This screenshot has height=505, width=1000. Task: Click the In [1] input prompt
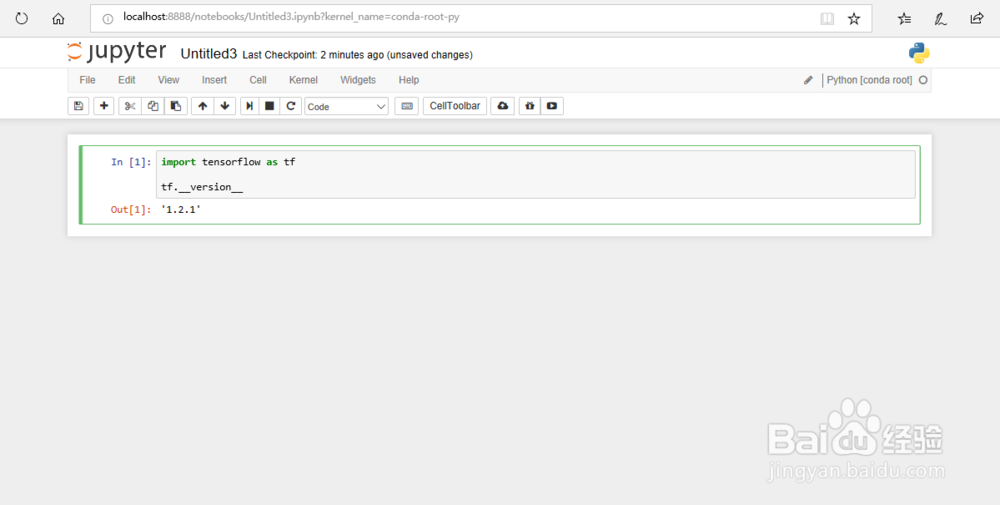(x=131, y=162)
